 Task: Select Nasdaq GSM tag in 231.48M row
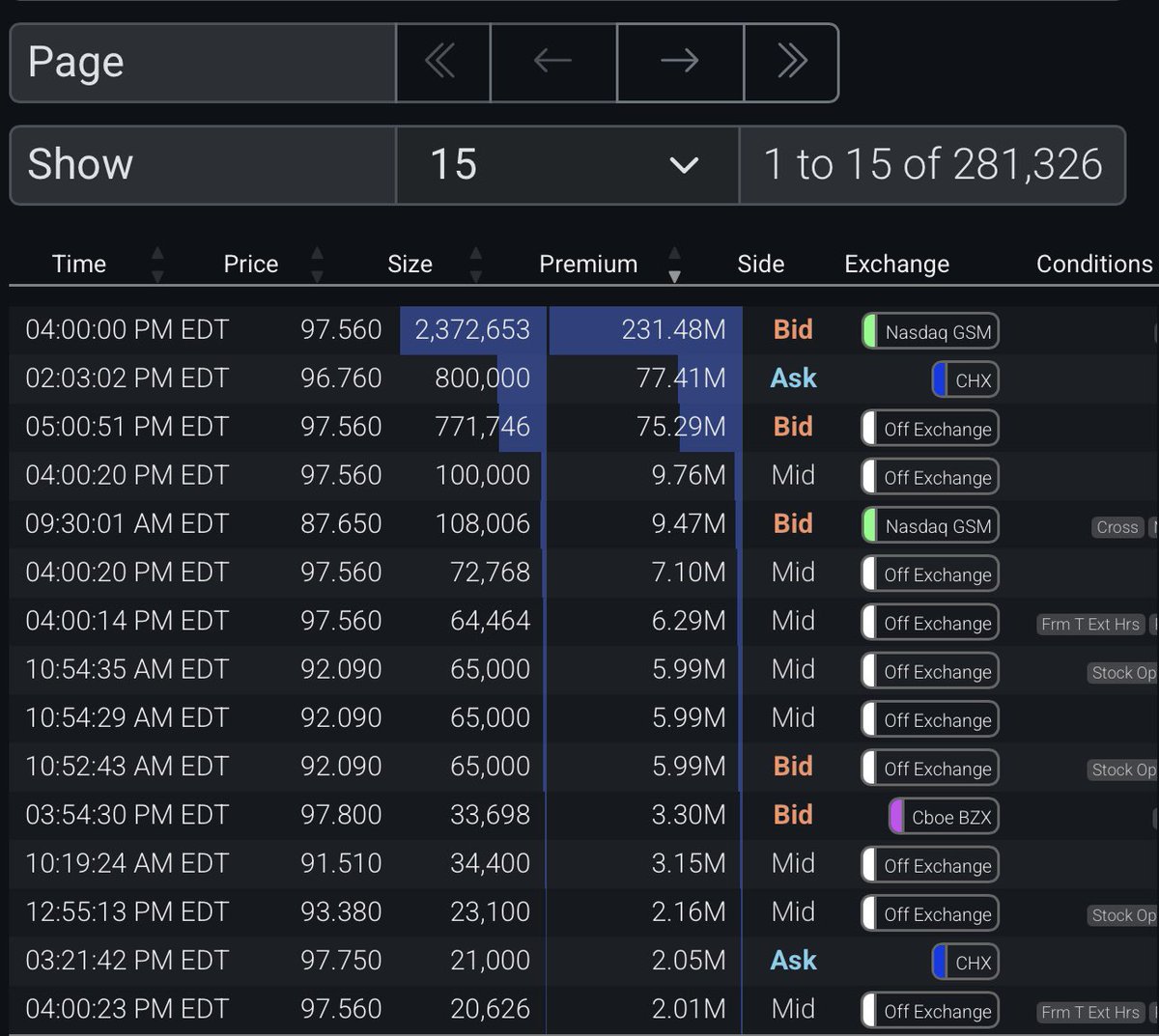(x=930, y=331)
